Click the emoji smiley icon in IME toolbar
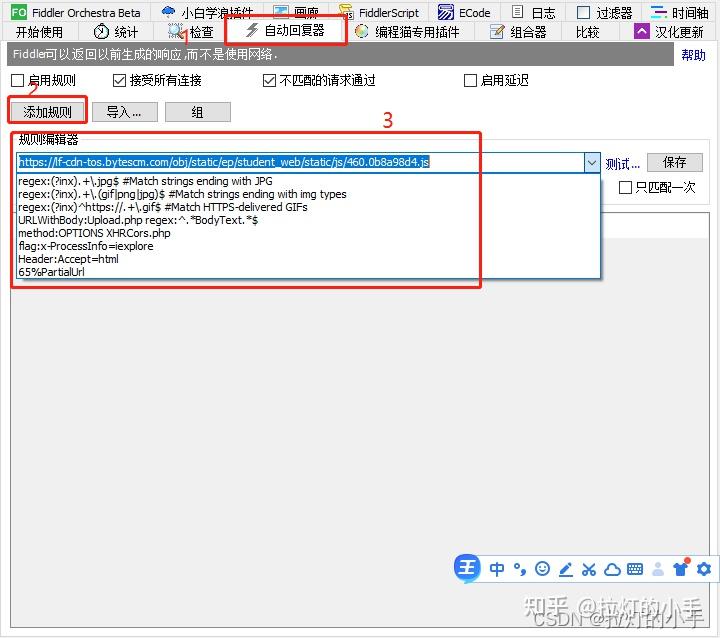The image size is (720, 638). pyautogui.click(x=542, y=569)
